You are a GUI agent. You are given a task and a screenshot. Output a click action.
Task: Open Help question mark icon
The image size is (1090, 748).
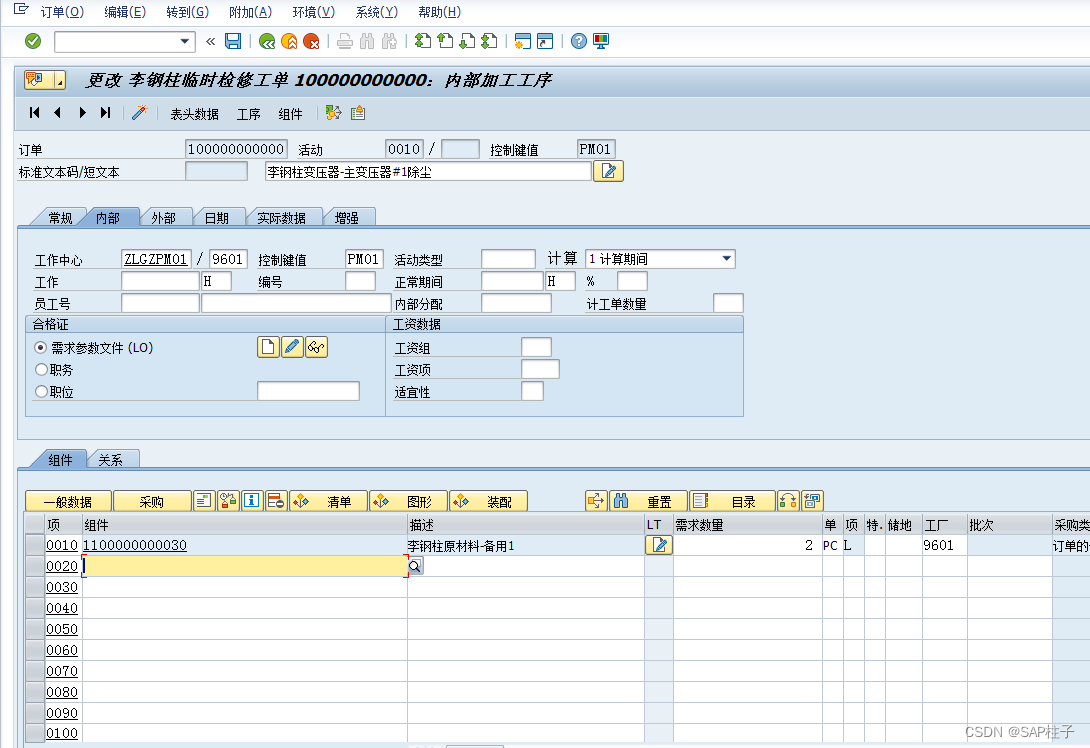pos(578,42)
